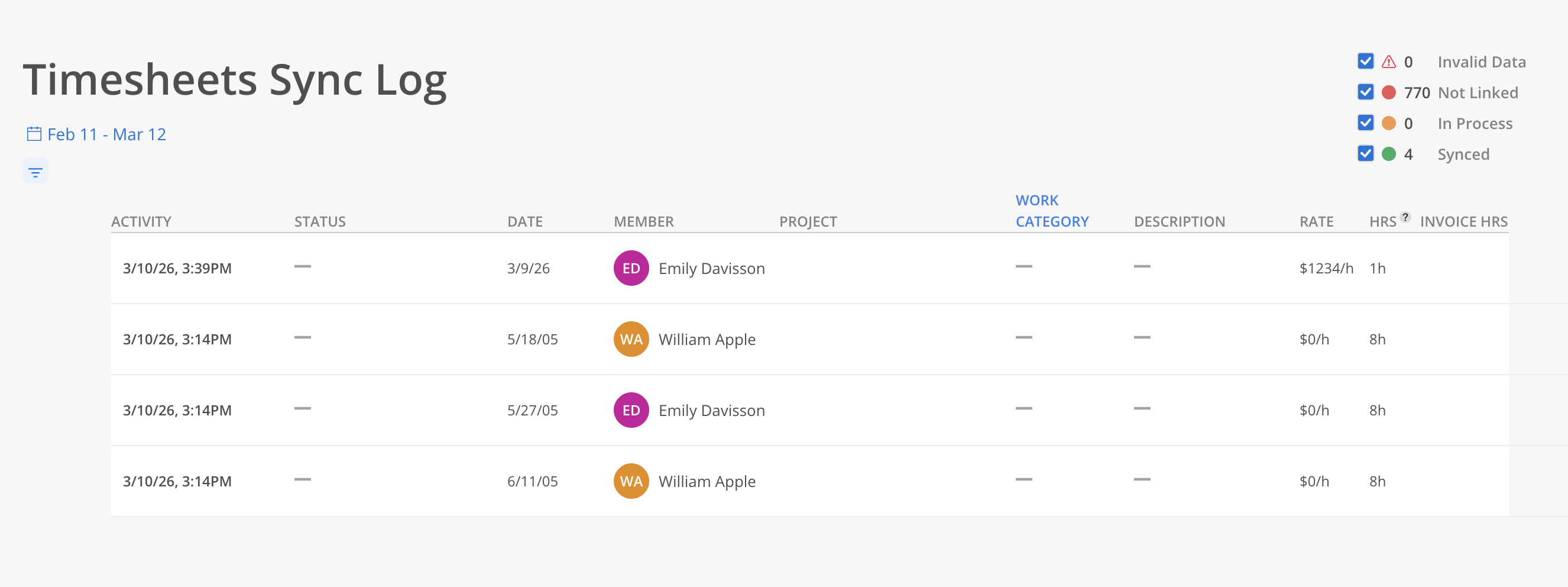Sort by the Work Category column header

1051,211
